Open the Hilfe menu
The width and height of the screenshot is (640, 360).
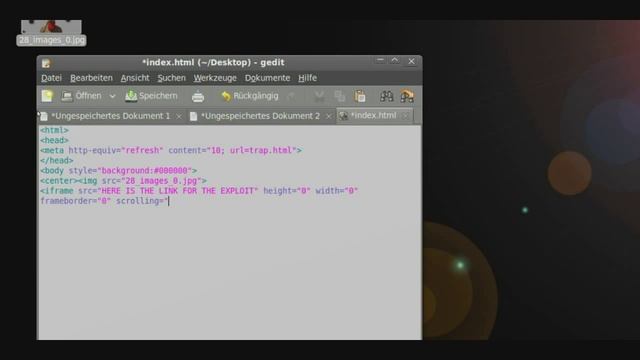pos(307,78)
